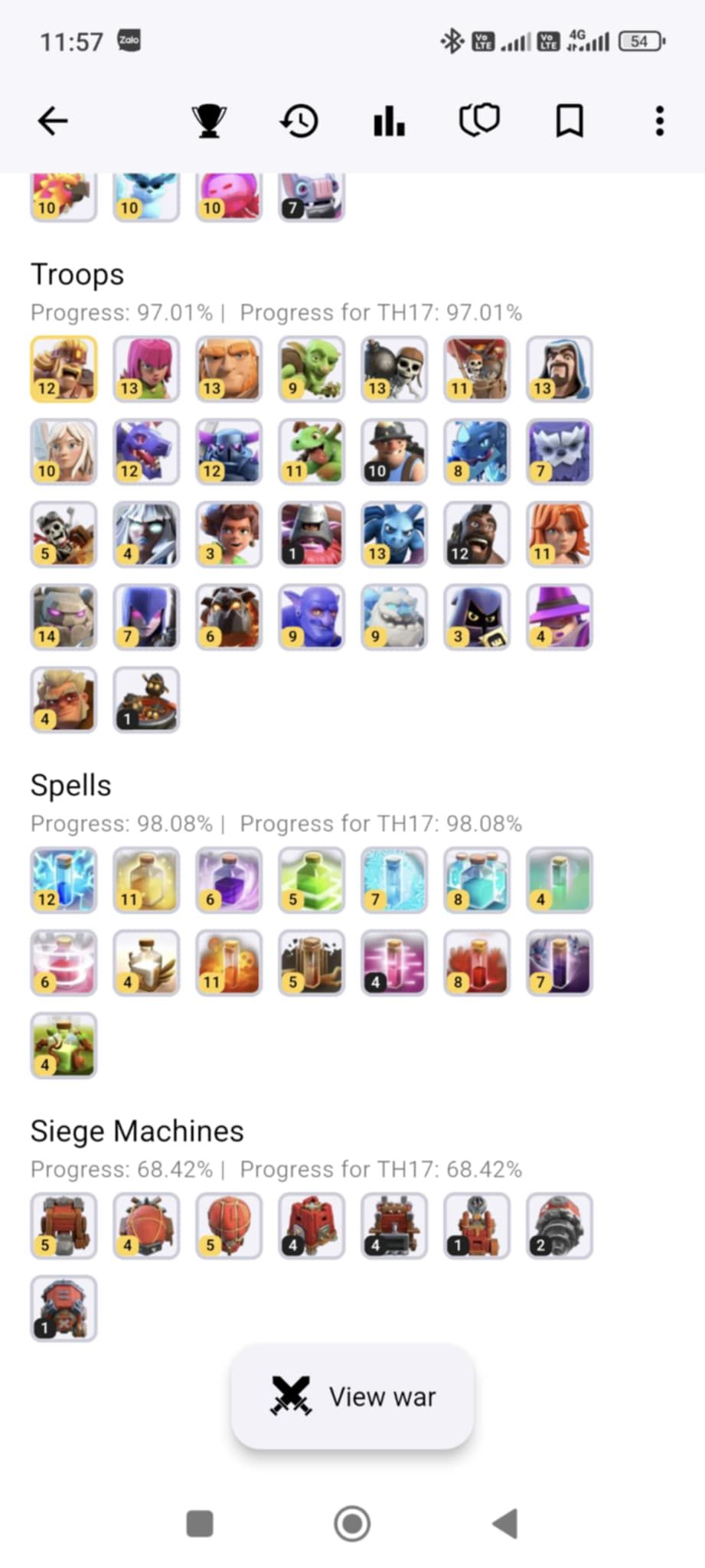This screenshot has width=705, height=1568.
Task: Open the trophy legends icon
Action: tap(208, 121)
